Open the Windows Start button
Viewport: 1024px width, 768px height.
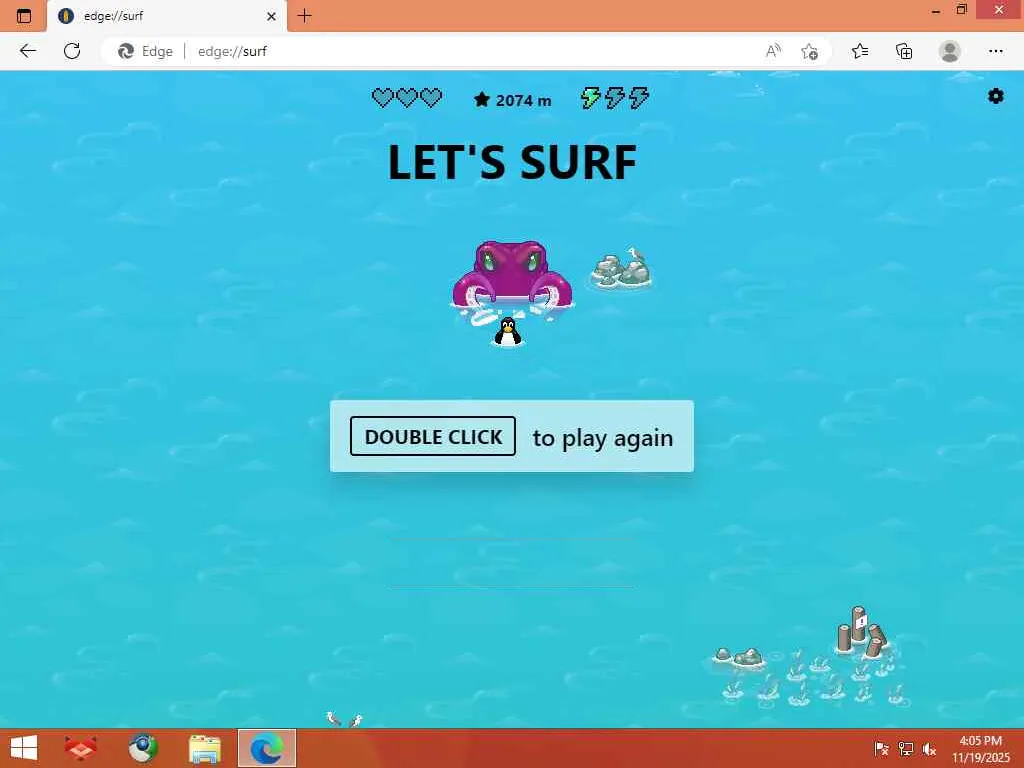tap(24, 748)
